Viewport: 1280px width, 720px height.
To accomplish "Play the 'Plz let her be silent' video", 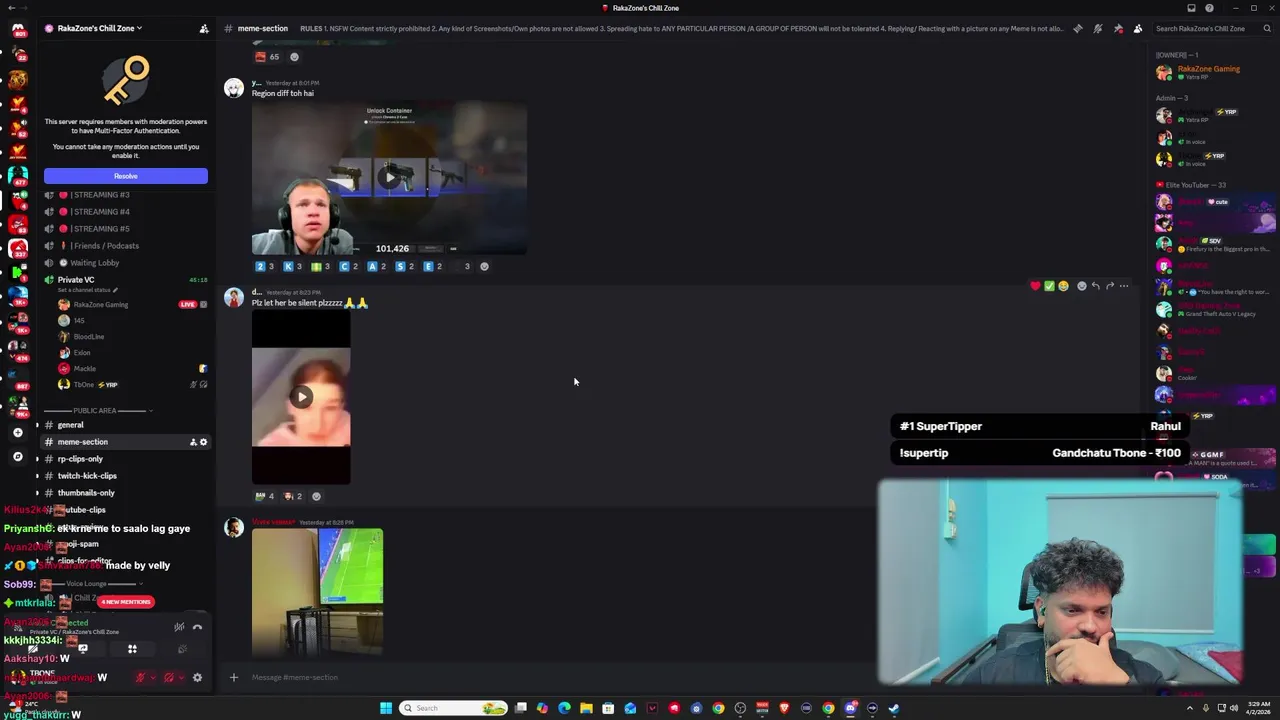I will 301,397.
